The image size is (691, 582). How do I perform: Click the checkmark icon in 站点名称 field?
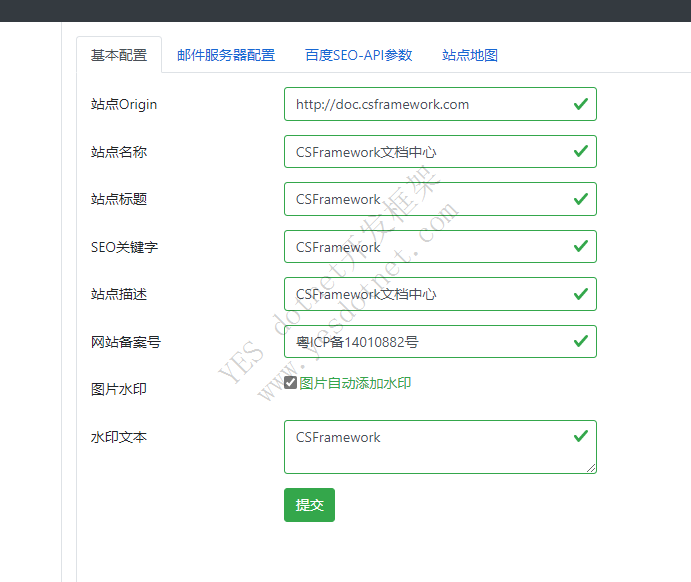coord(581,151)
